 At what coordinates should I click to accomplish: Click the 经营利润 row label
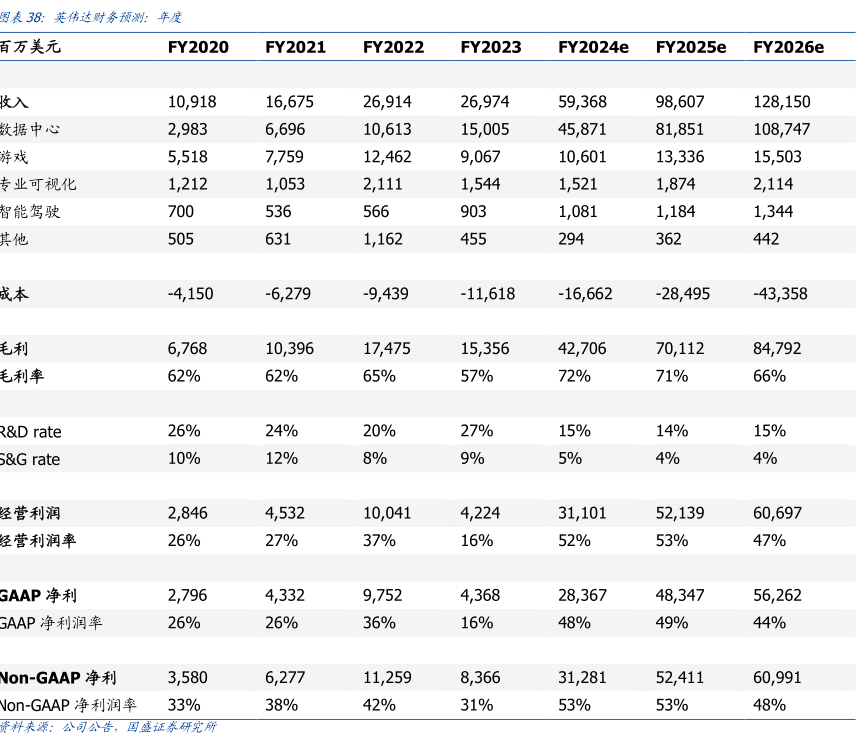30,513
